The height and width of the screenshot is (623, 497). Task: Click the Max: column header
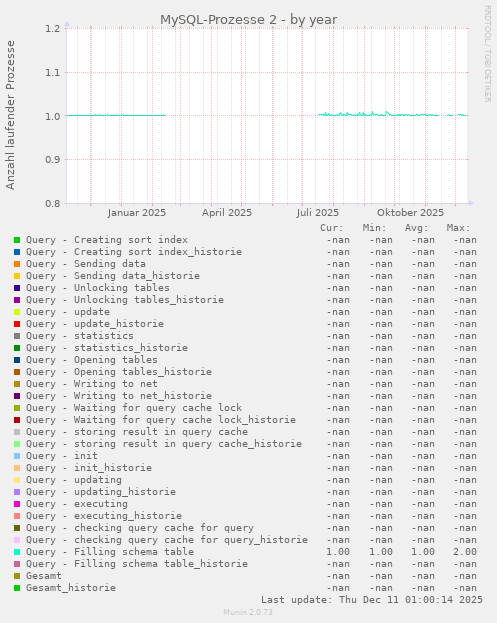pos(458,228)
